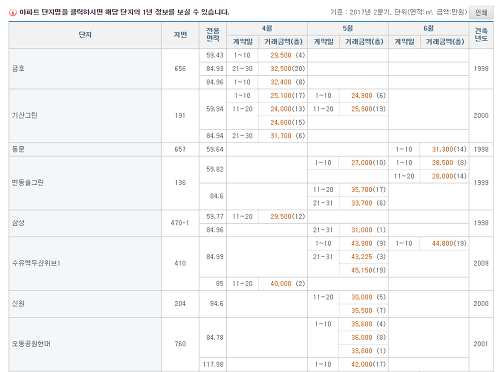Select the price 35,500 (7)

[368, 310]
